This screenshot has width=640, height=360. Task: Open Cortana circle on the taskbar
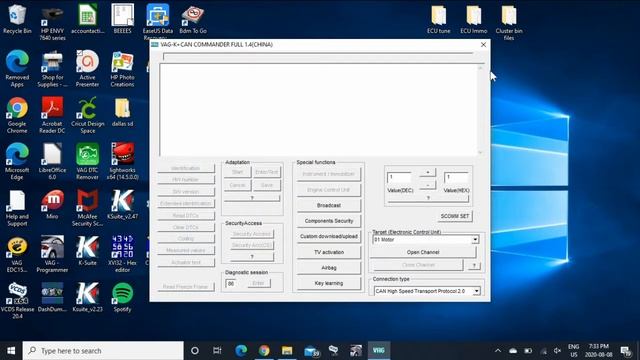tap(195, 351)
